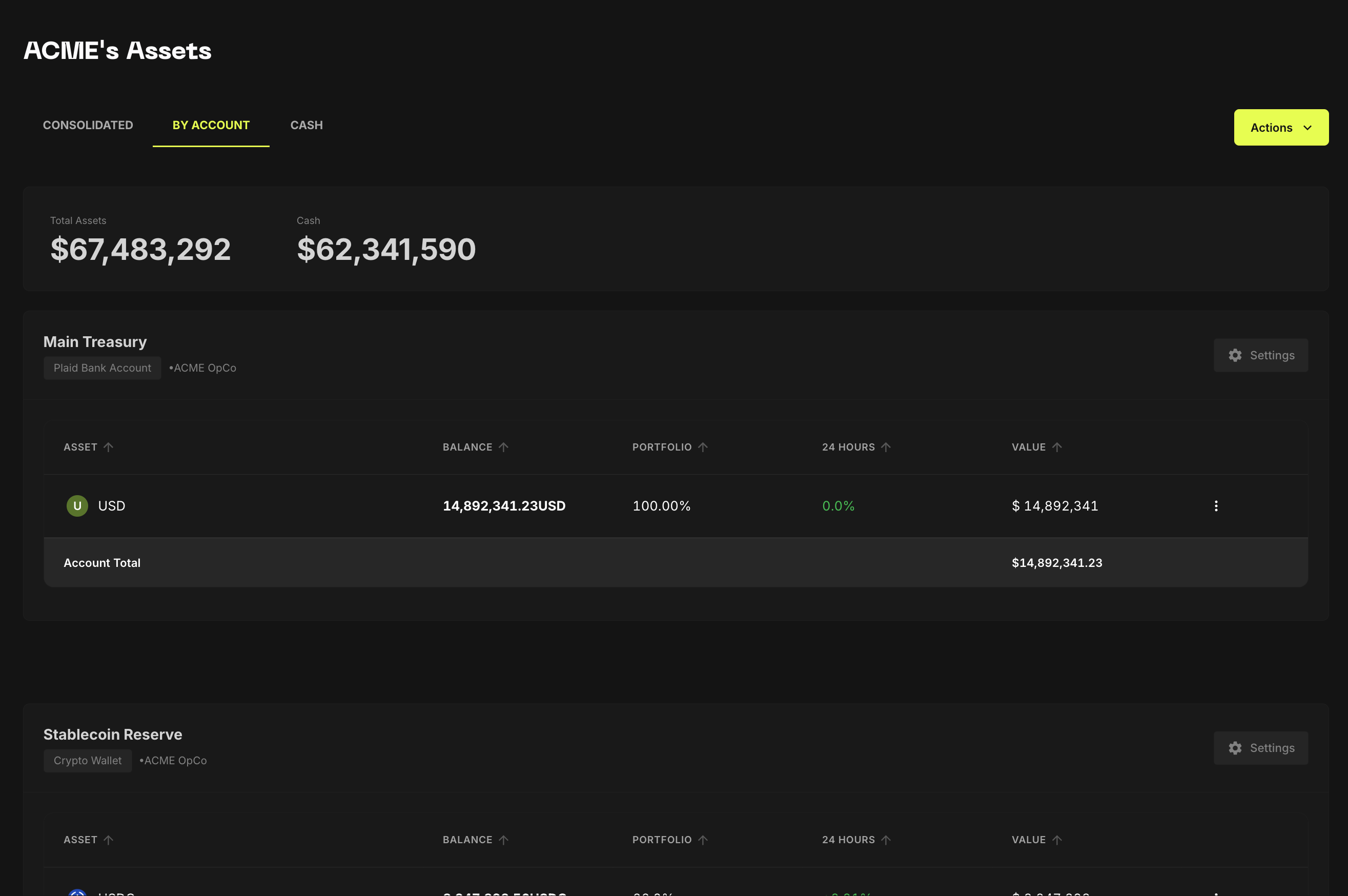Viewport: 1348px width, 896px height.
Task: Click the green USD asset icon
Action: pos(77,506)
